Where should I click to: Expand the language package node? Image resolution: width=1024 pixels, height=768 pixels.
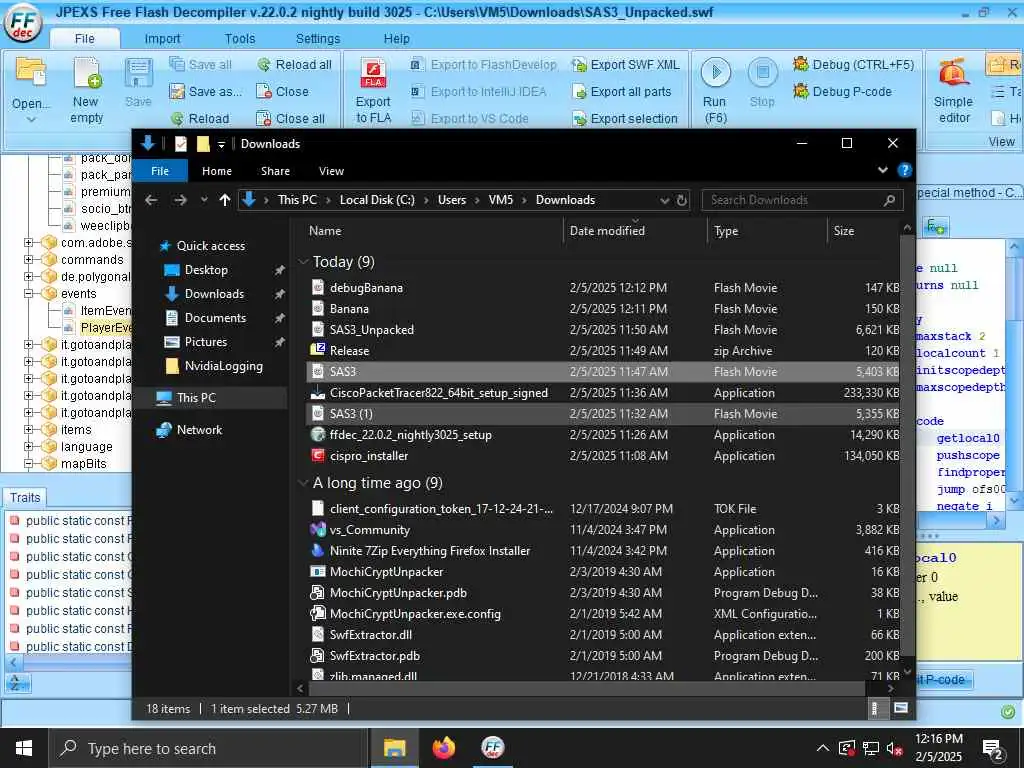point(28,447)
